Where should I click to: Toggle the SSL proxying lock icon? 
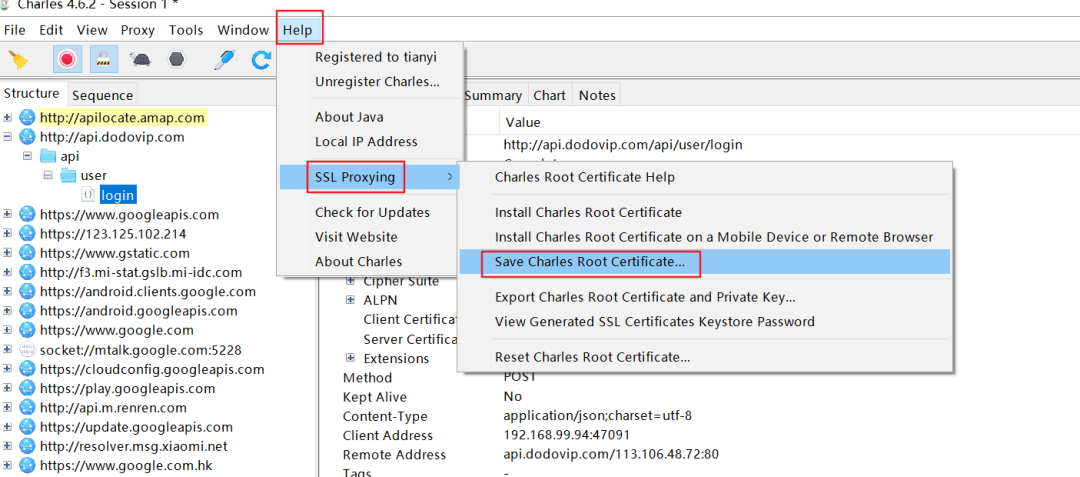[103, 60]
